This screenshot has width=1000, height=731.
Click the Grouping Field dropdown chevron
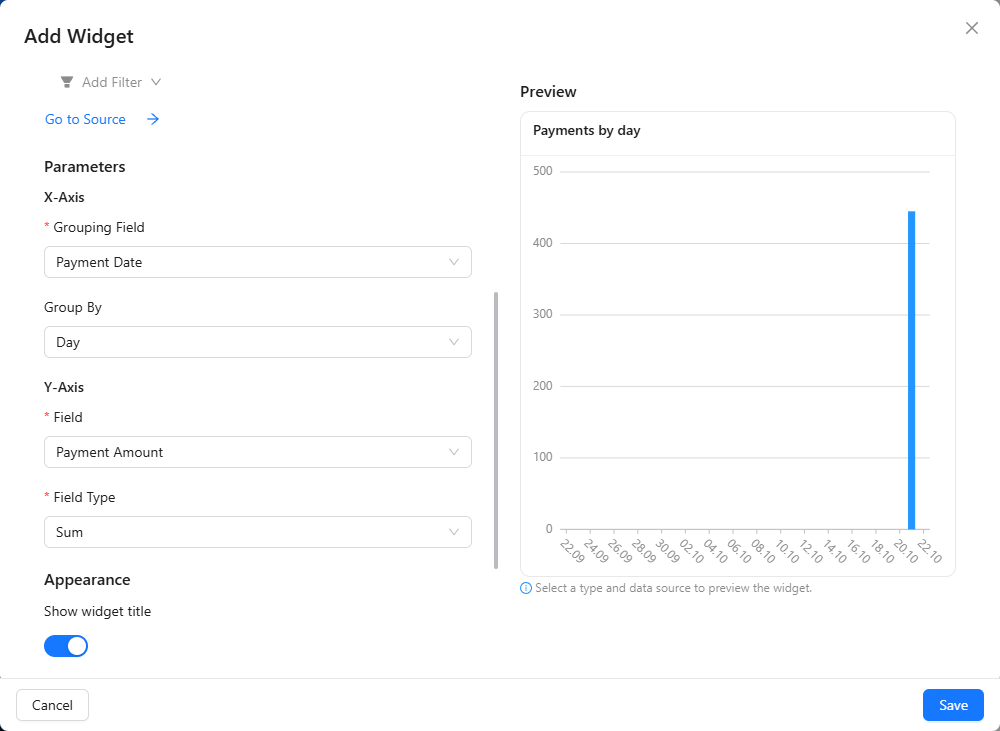pos(454,262)
